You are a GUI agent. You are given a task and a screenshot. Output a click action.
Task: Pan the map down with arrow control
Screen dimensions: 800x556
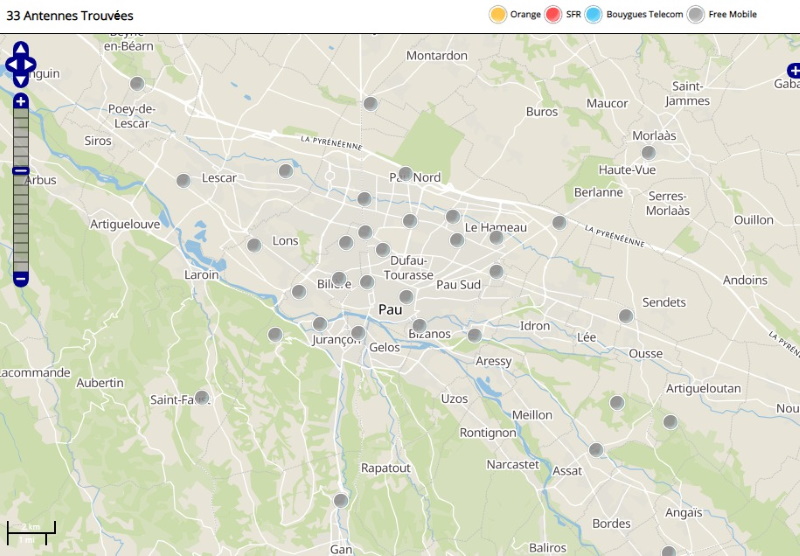tap(21, 81)
